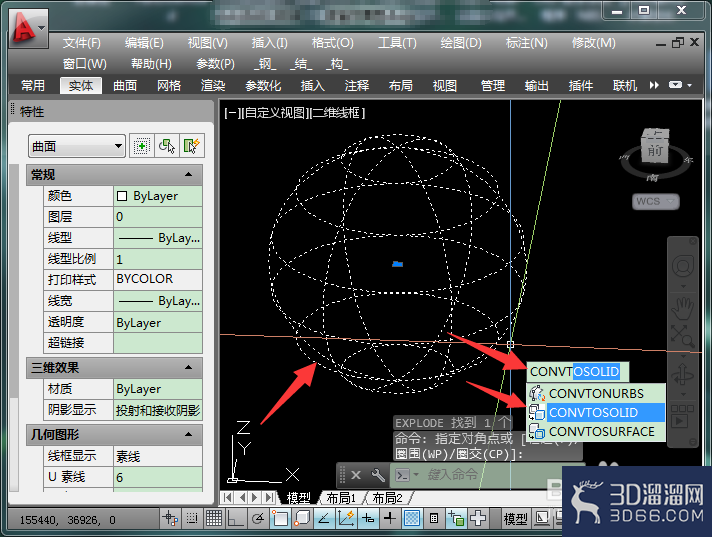
Task: Open the WCS coordinate system dropdown
Action: (656, 202)
